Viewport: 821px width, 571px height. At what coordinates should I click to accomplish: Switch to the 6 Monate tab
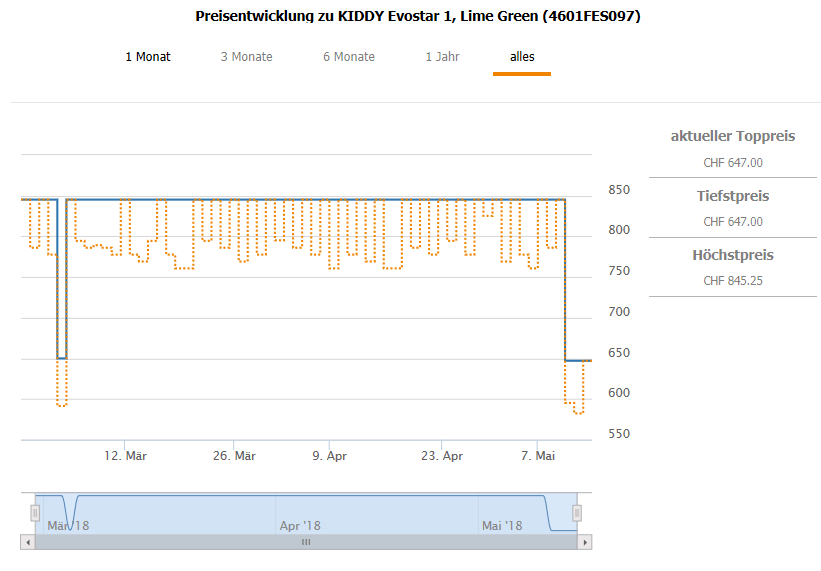point(349,57)
